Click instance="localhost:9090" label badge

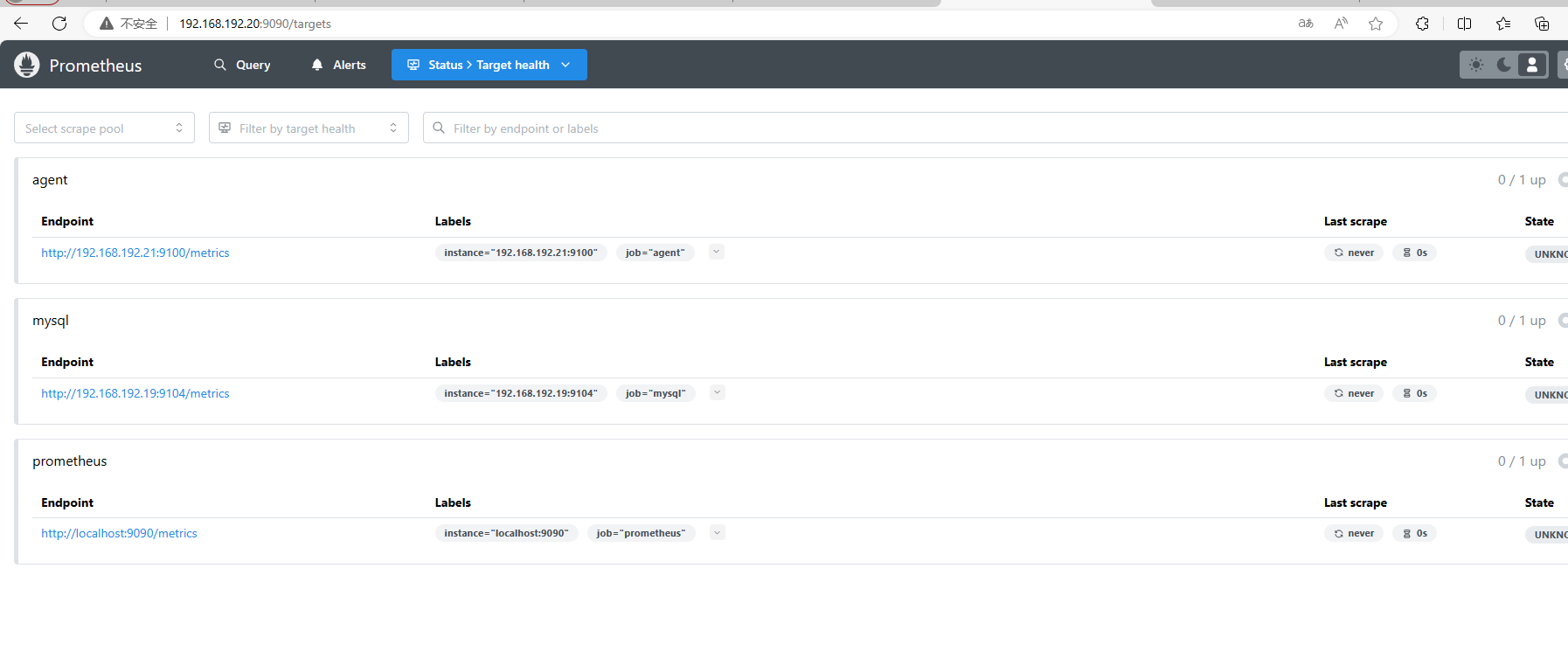506,533
